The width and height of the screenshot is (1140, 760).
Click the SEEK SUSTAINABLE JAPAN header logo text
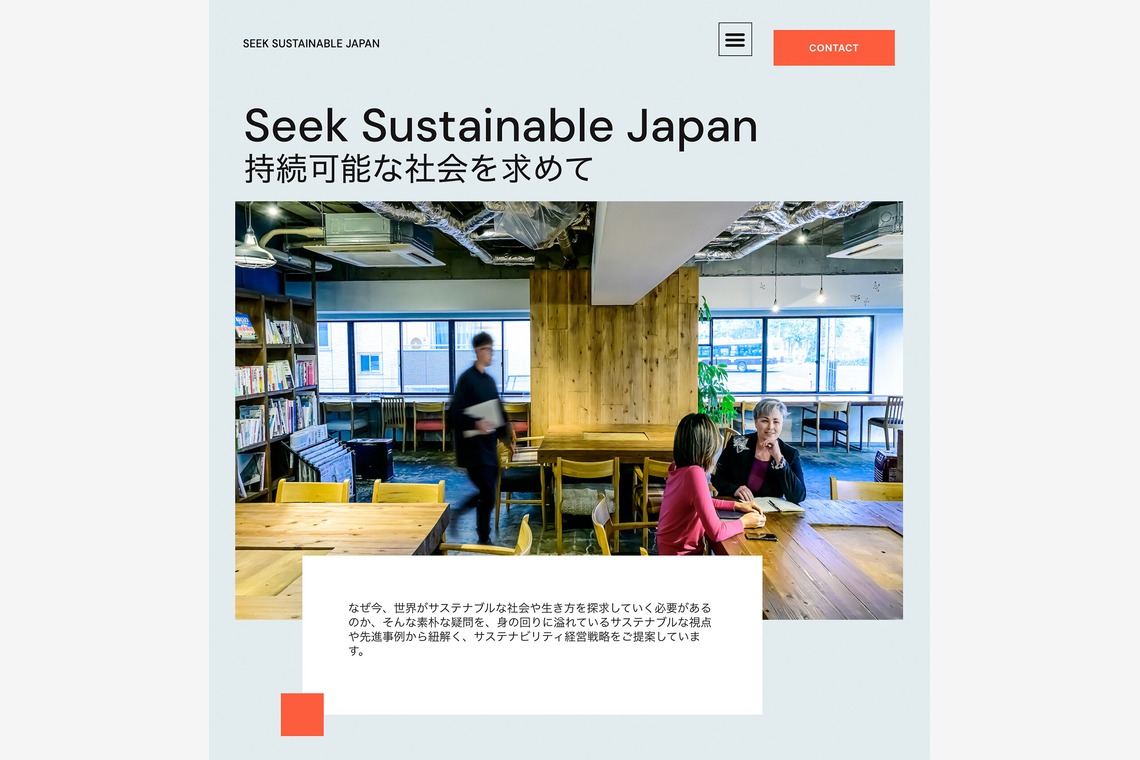coord(311,44)
